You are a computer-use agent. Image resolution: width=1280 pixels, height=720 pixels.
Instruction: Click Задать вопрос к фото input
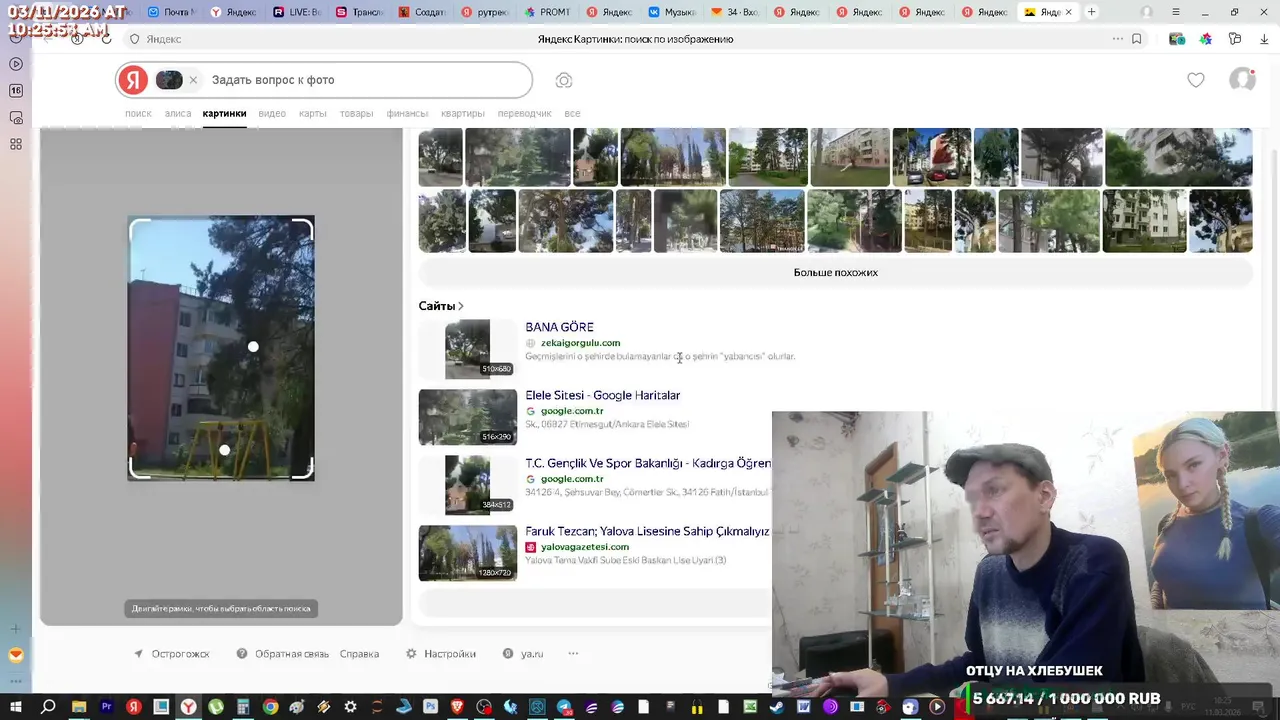tap(365, 80)
